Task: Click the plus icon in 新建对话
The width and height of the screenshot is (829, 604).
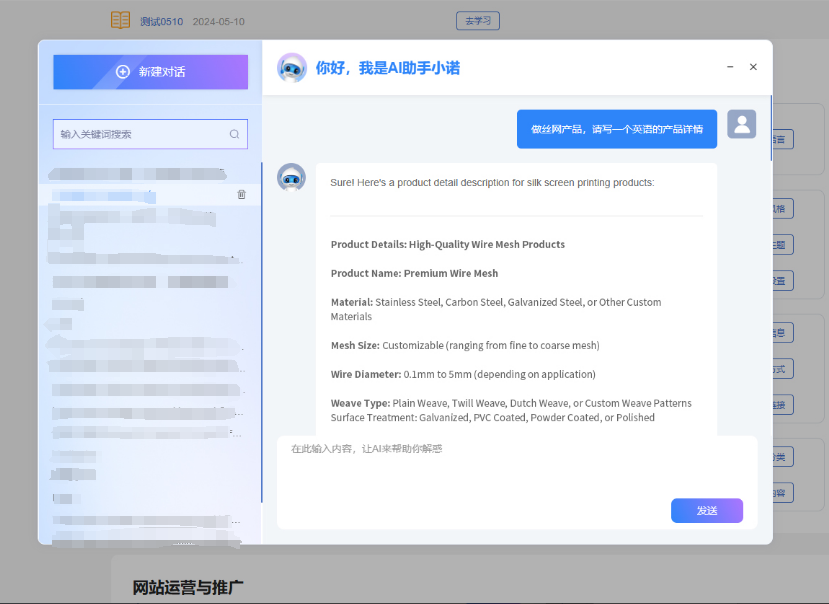Action: [123, 72]
